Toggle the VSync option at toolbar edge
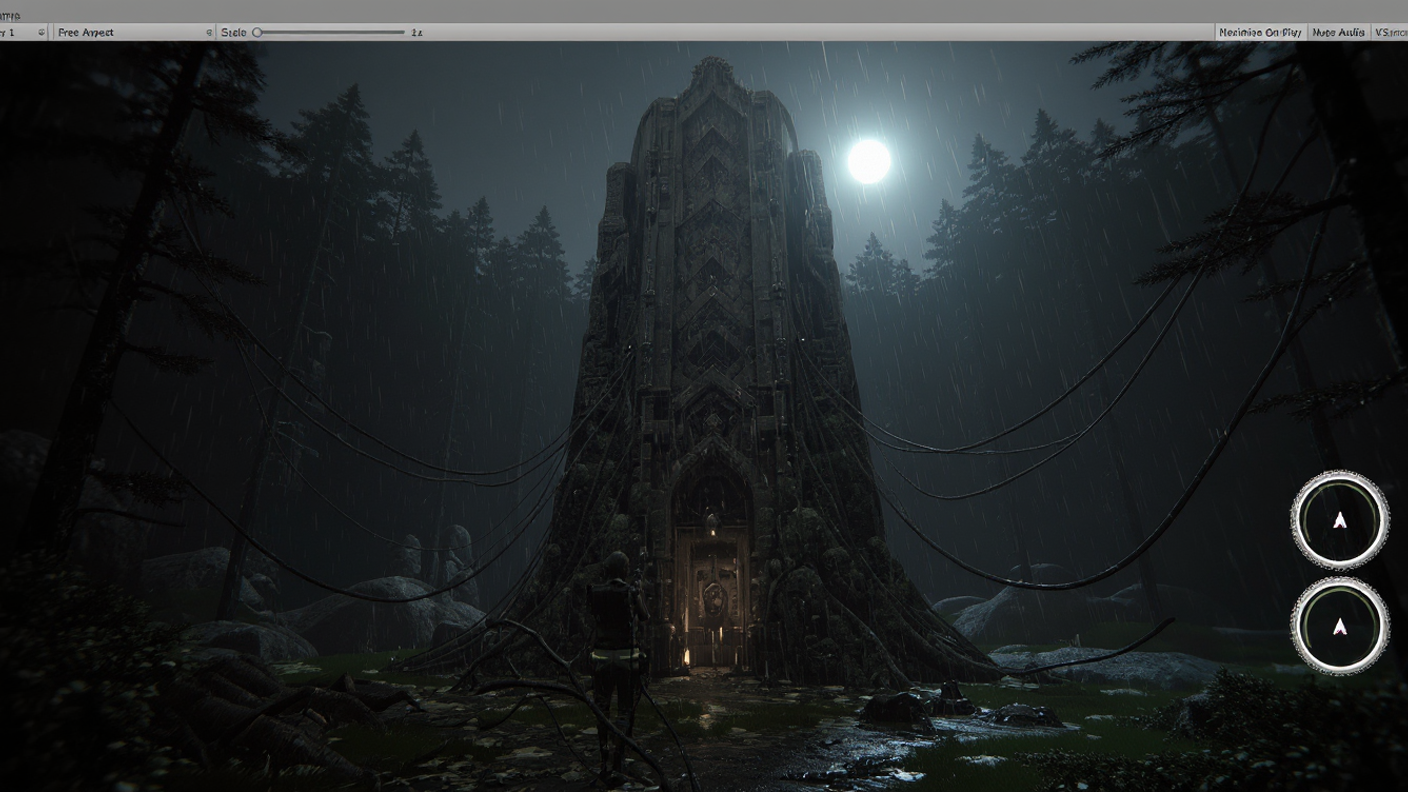Image resolution: width=1408 pixels, height=792 pixels. pos(1390,33)
